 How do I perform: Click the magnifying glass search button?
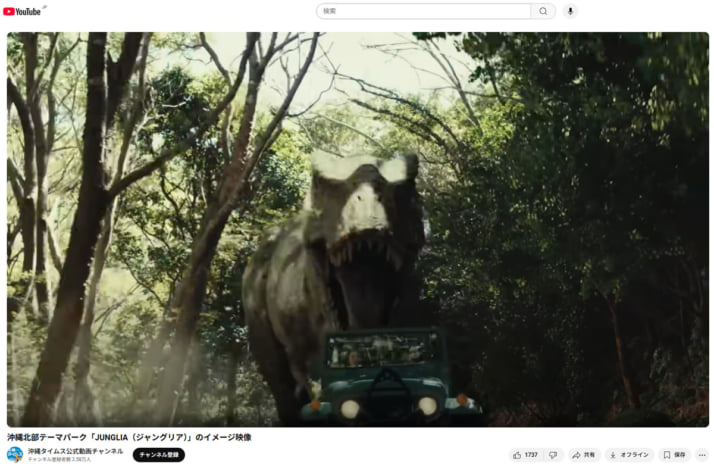tap(543, 11)
